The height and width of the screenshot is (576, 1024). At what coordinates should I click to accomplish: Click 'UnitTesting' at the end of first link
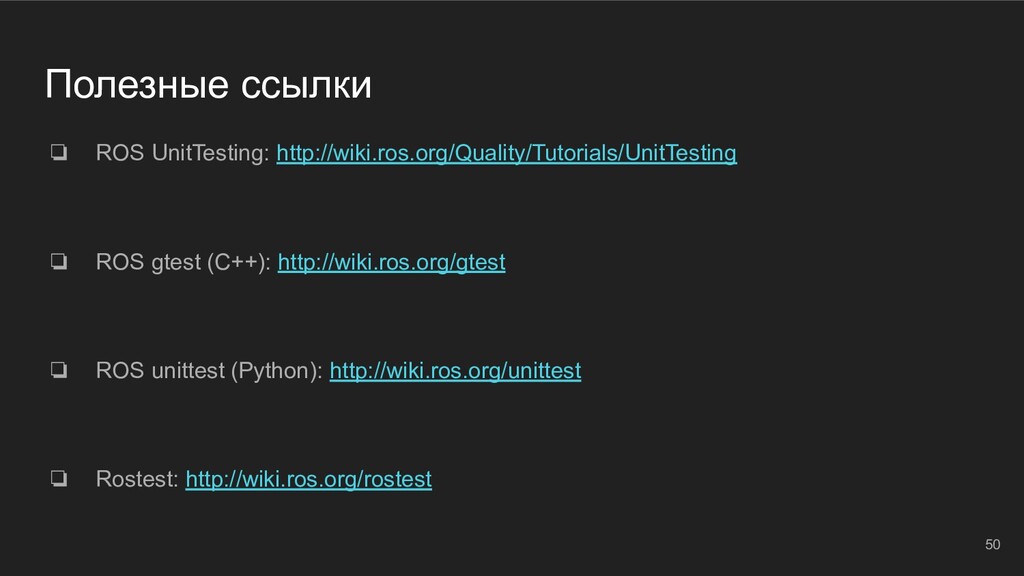[x=680, y=153]
